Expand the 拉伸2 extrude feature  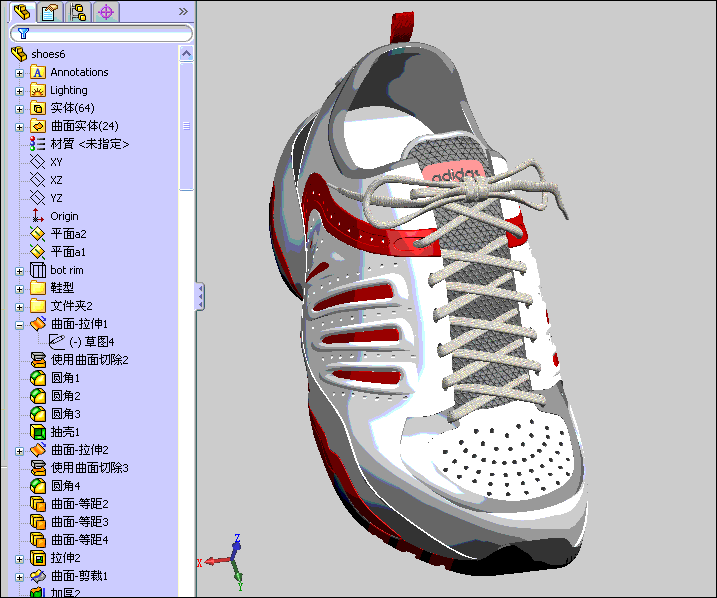(x=19, y=559)
